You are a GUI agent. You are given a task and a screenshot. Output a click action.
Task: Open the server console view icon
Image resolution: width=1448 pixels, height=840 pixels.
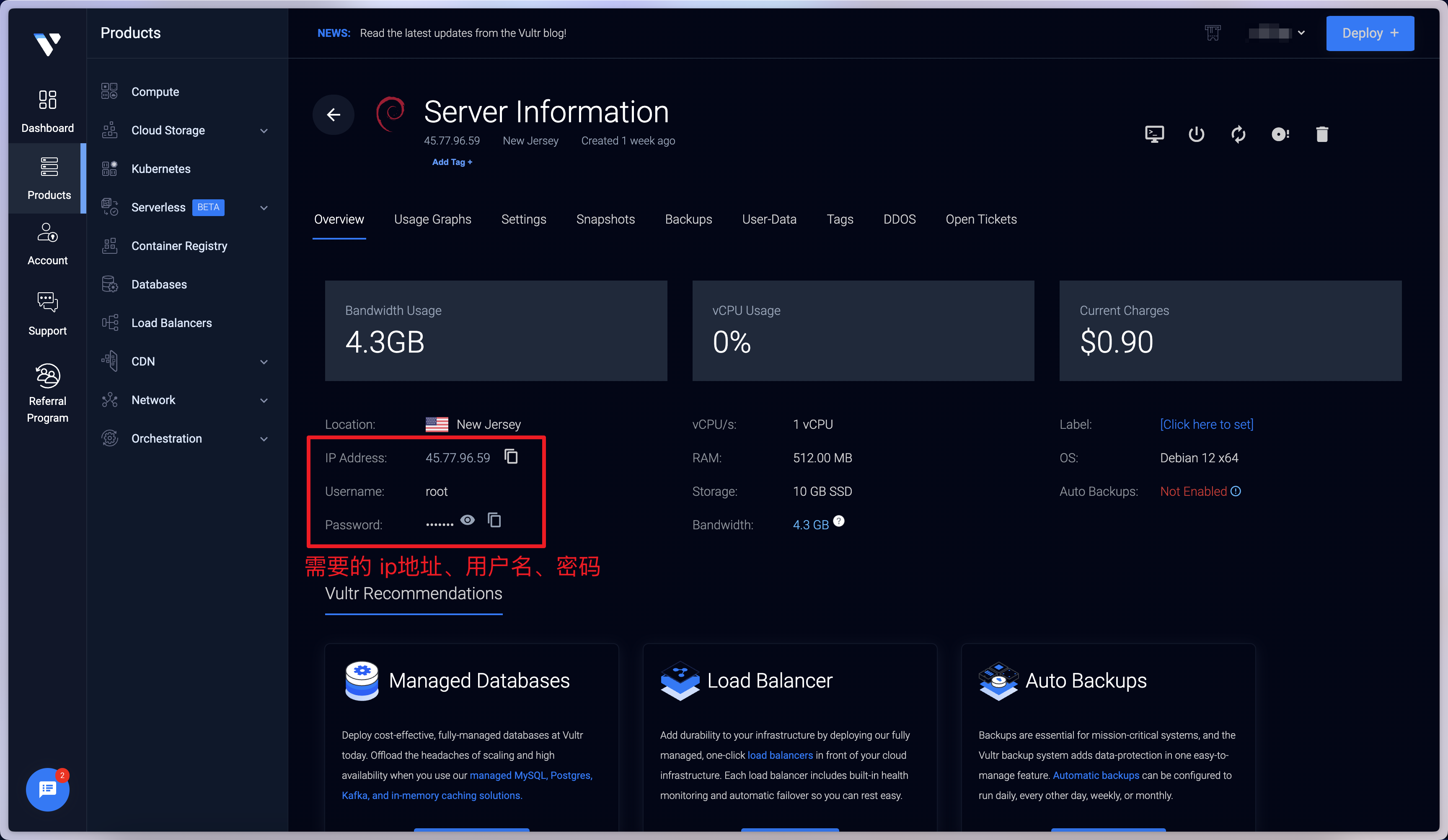pos(1154,134)
